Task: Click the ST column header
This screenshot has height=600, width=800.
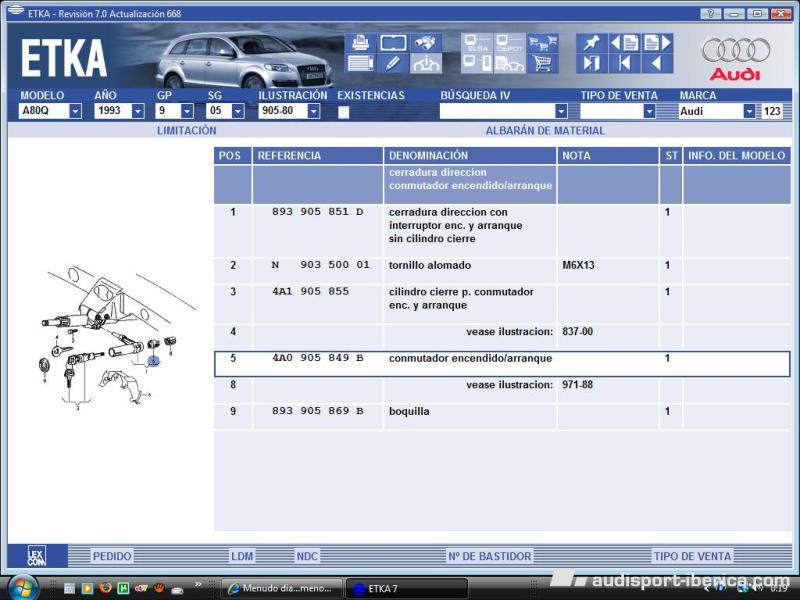Action: [671, 156]
